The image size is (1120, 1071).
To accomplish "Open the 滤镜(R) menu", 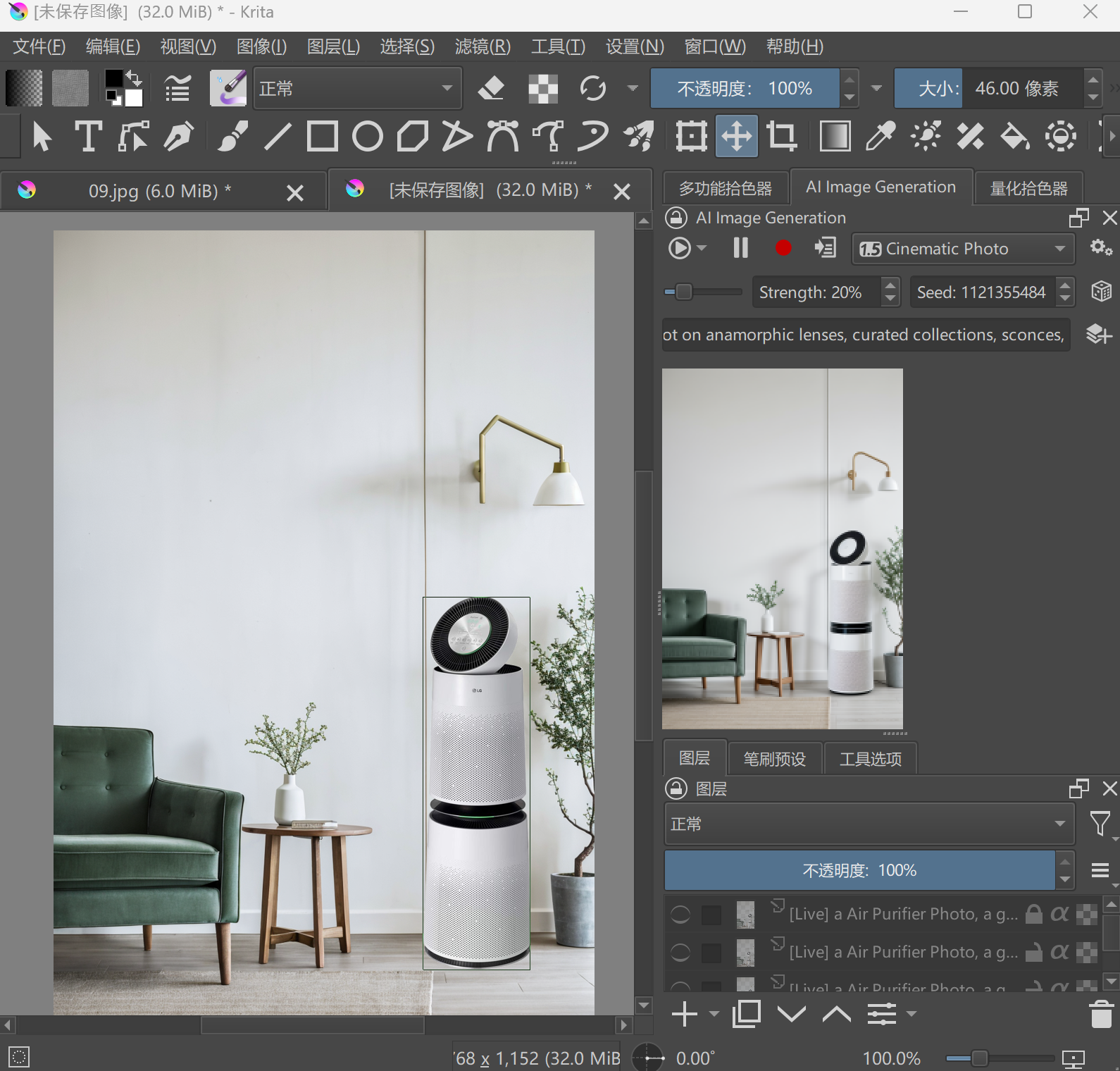I will point(483,47).
